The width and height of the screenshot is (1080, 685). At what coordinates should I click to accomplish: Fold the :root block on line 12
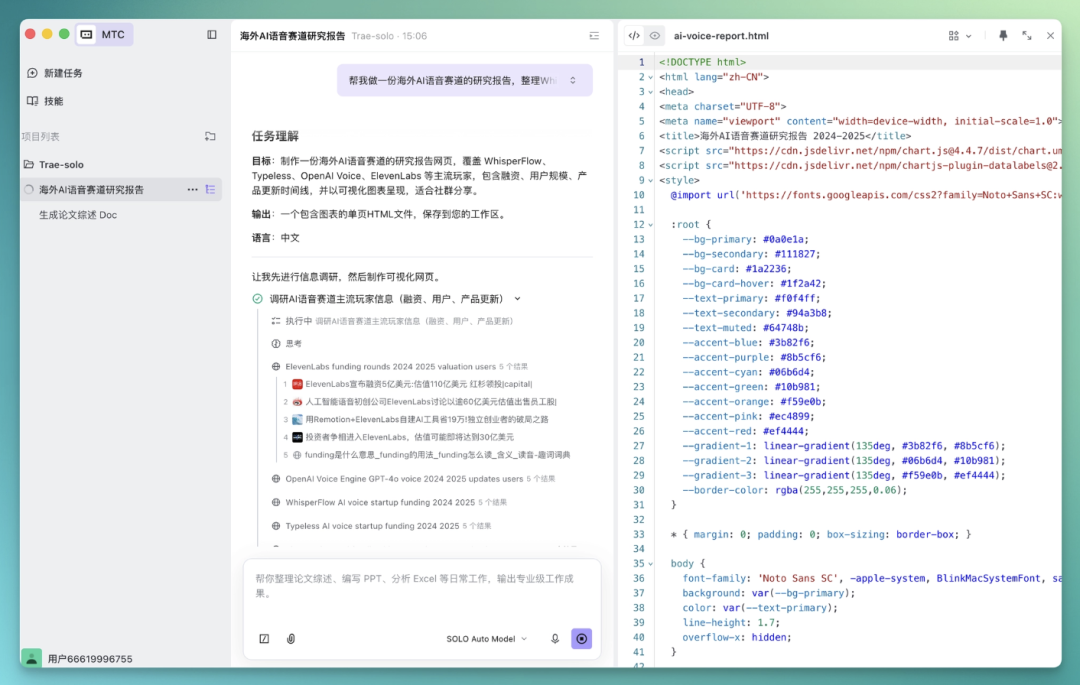pyautogui.click(x=651, y=224)
